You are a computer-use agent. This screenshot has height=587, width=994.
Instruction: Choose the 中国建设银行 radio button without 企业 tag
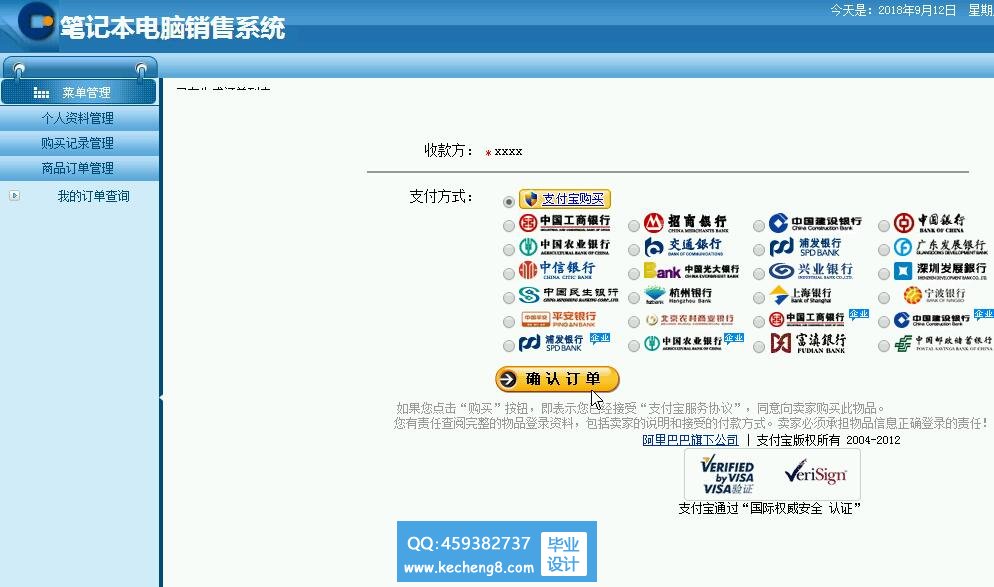point(759,226)
